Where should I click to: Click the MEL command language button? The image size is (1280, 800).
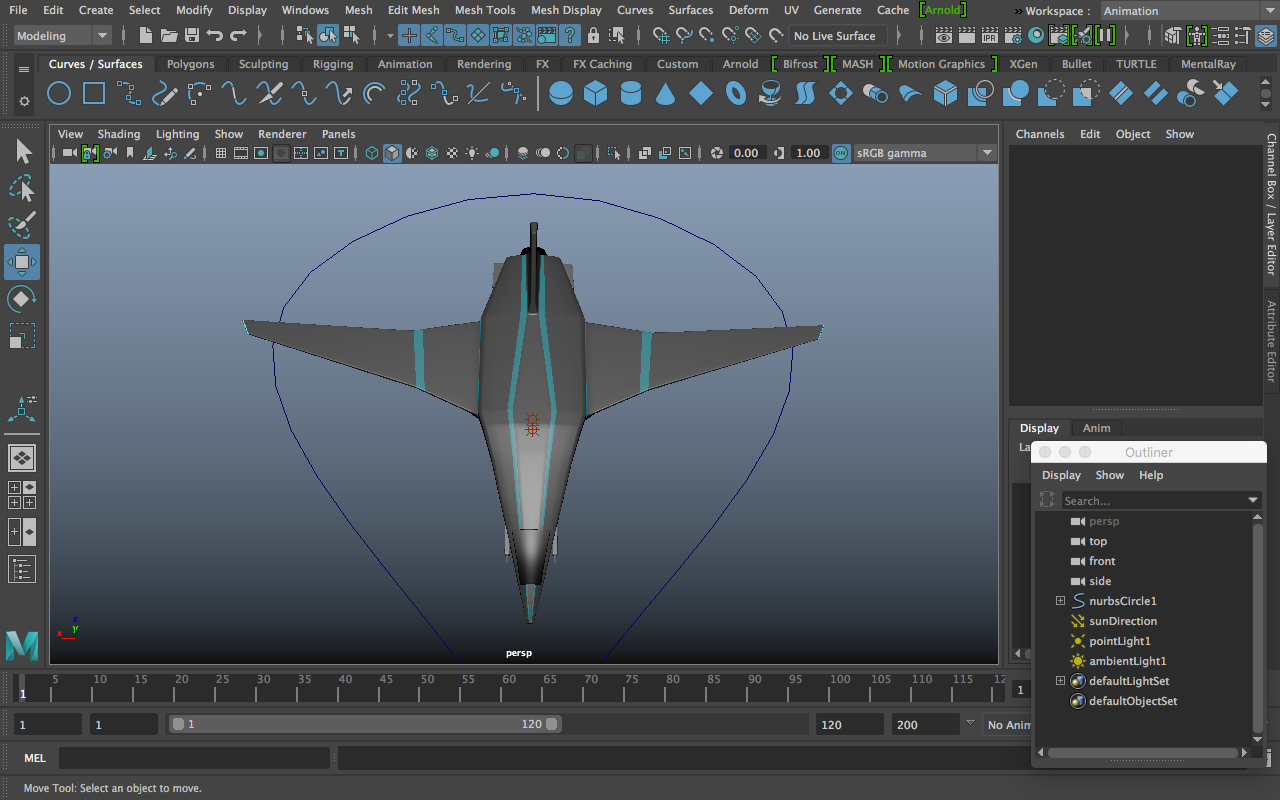[35, 758]
